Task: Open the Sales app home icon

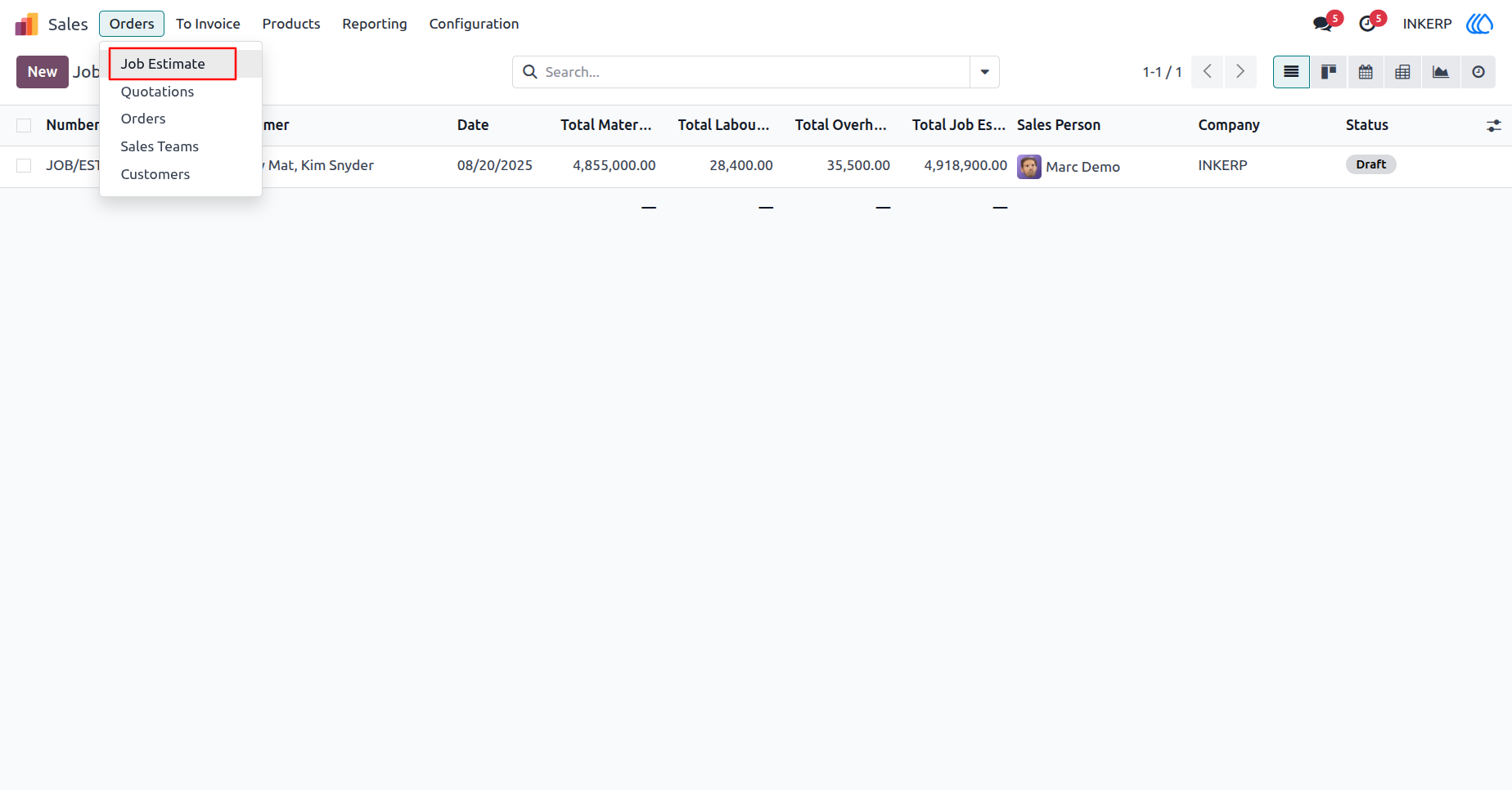Action: [26, 24]
